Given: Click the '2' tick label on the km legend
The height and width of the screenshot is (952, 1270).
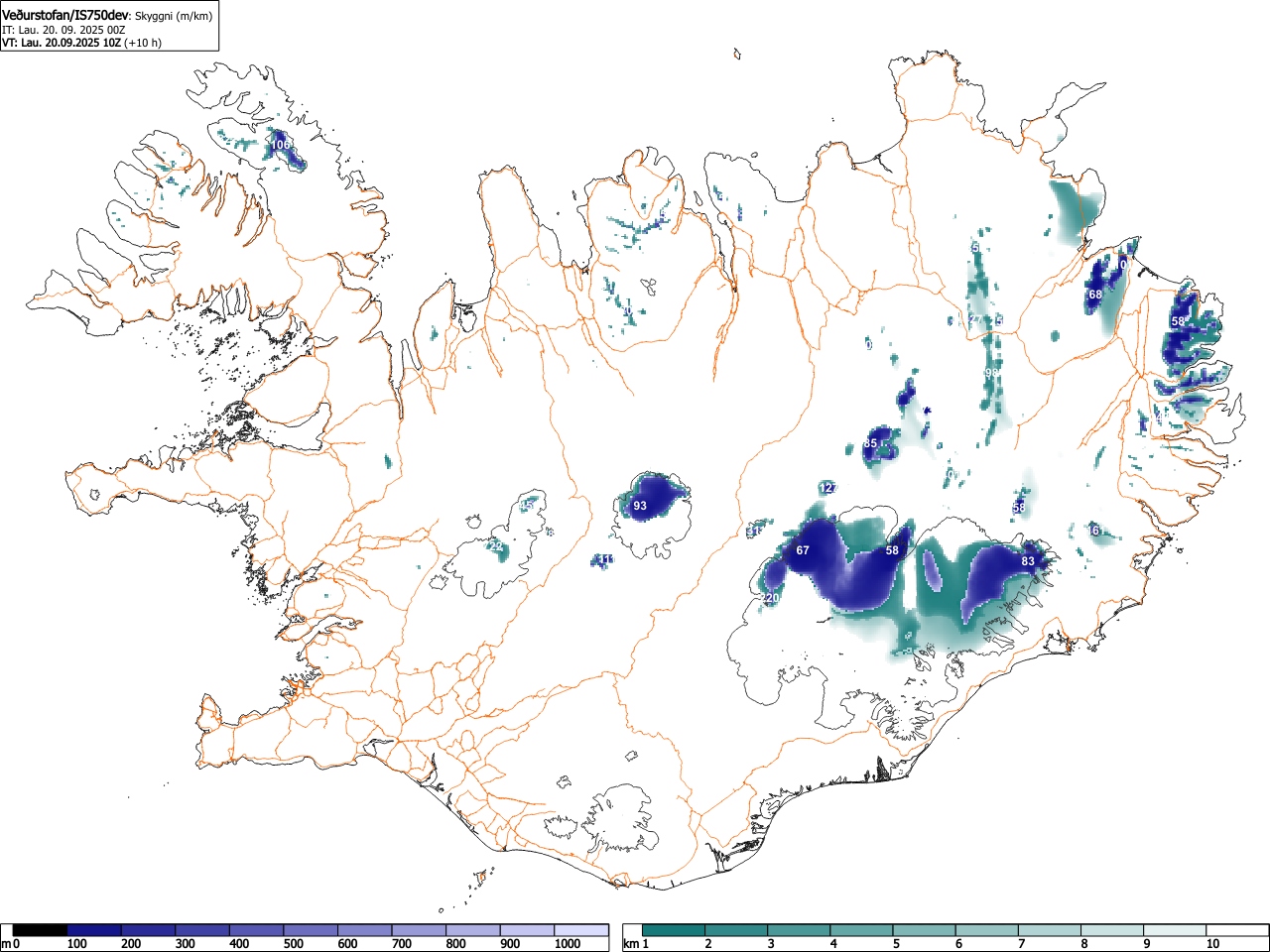Looking at the screenshot, I should (x=708, y=944).
